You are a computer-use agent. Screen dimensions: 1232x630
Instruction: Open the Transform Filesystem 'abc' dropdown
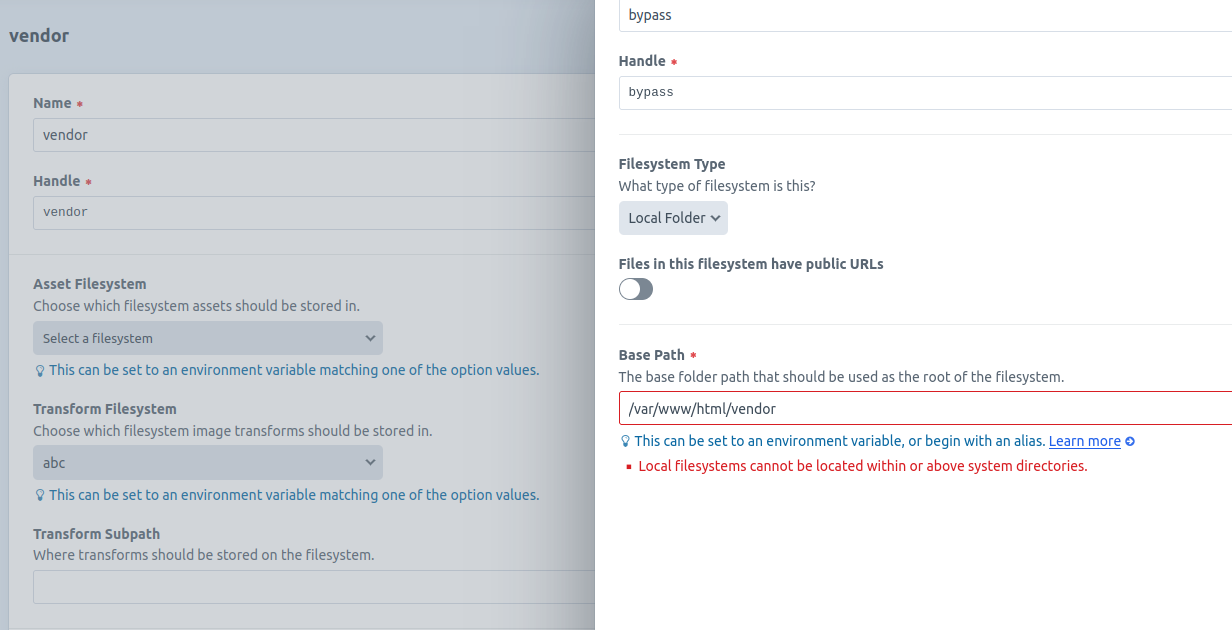[x=208, y=463]
